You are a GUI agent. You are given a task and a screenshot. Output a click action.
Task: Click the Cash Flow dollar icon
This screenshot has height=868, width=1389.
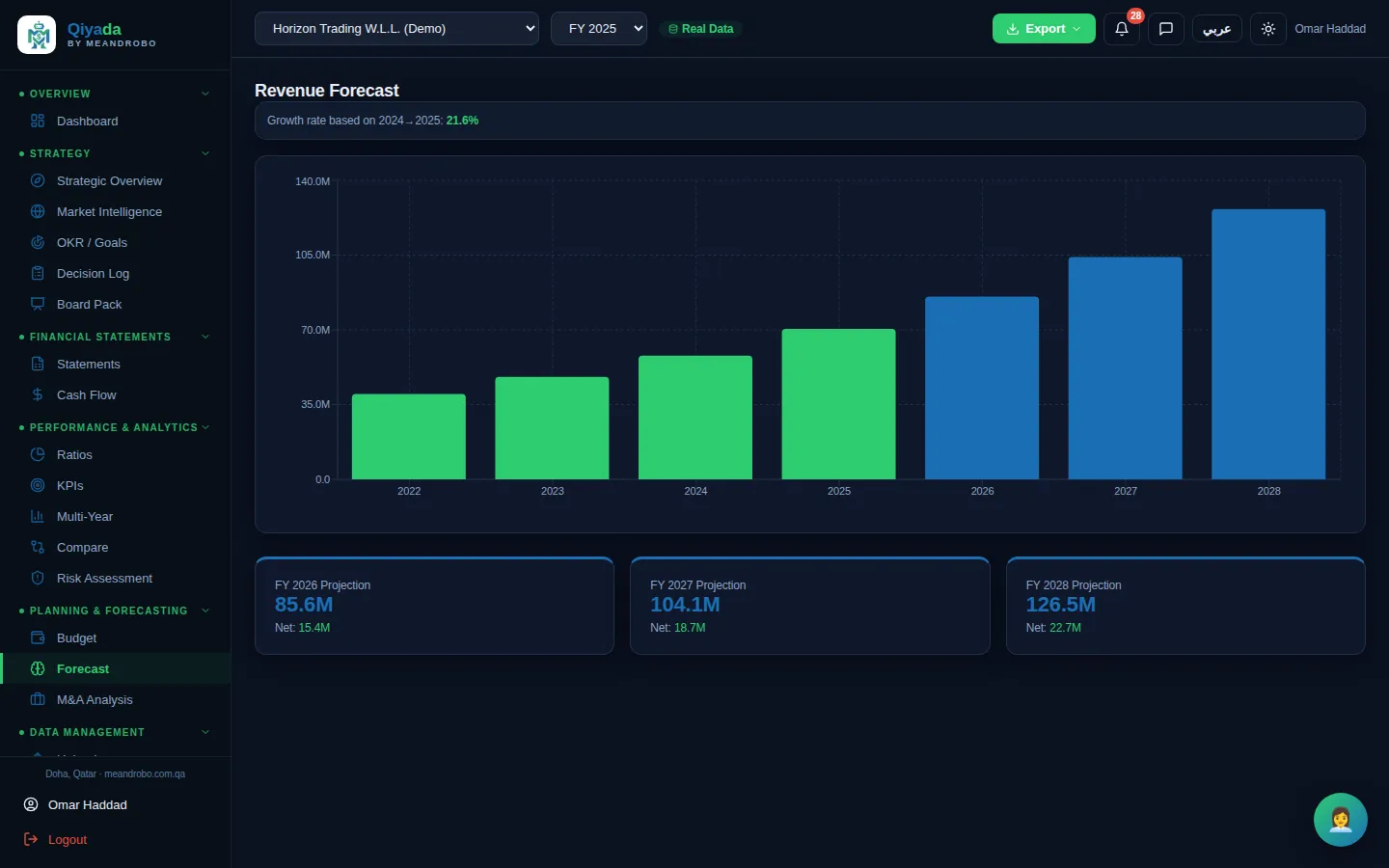[38, 394]
